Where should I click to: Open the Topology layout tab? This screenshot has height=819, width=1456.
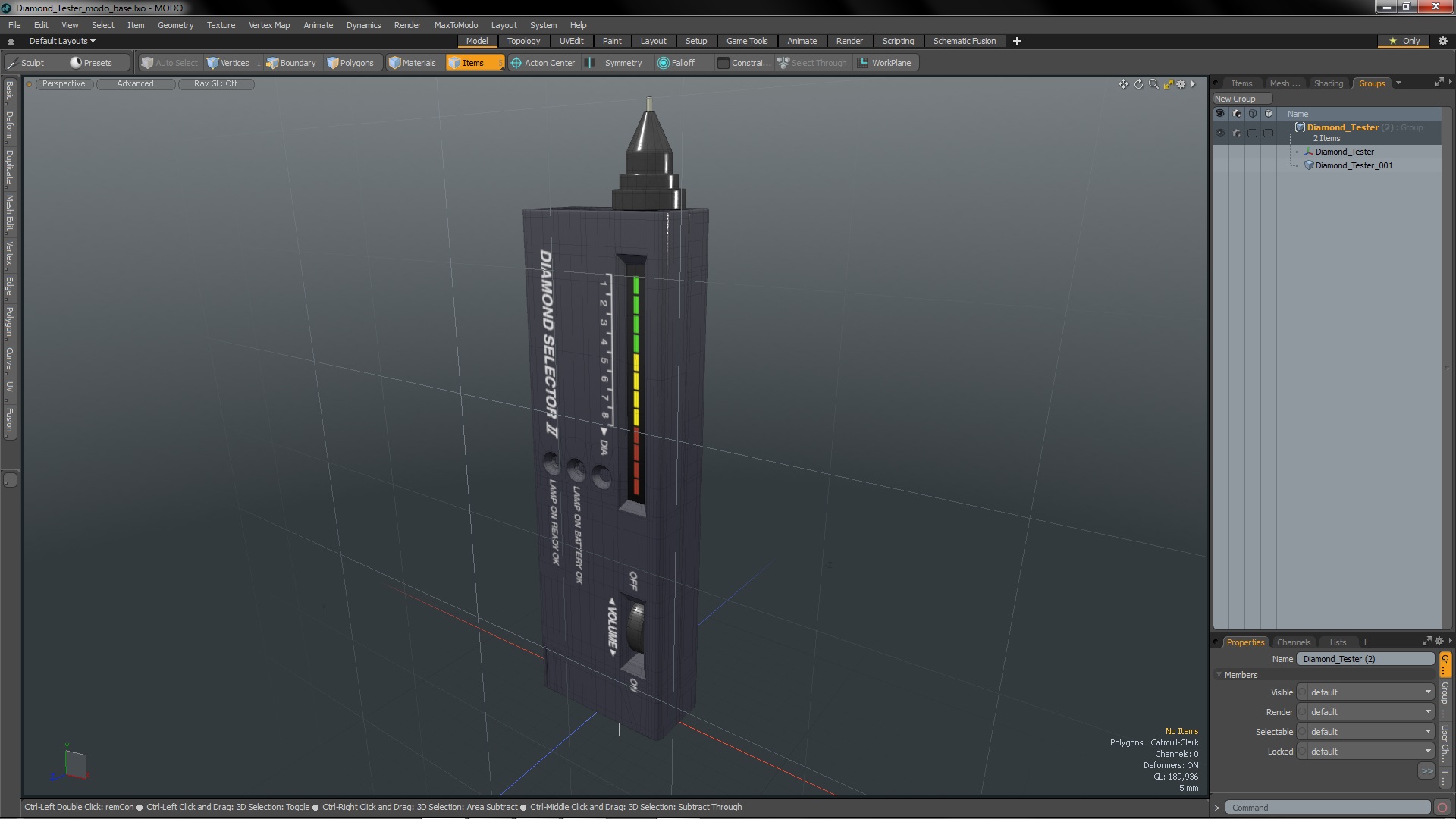pos(523,41)
